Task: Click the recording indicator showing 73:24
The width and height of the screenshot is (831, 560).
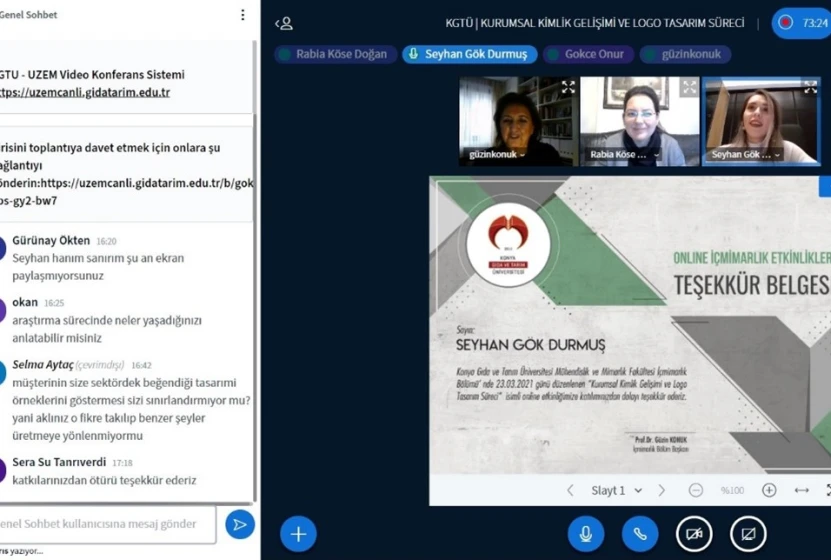Action: coord(801,23)
